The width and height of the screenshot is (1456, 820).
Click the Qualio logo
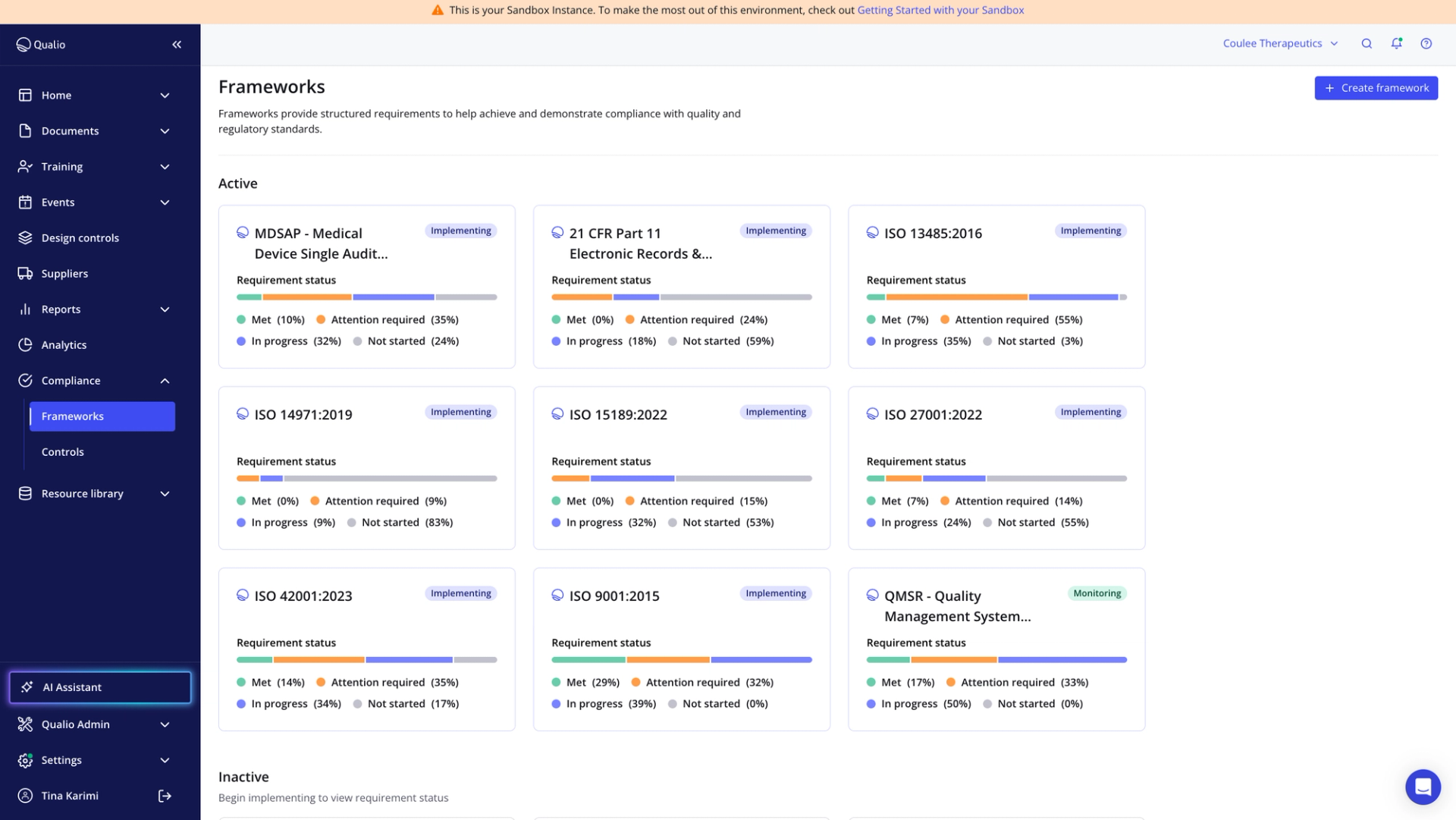(41, 45)
